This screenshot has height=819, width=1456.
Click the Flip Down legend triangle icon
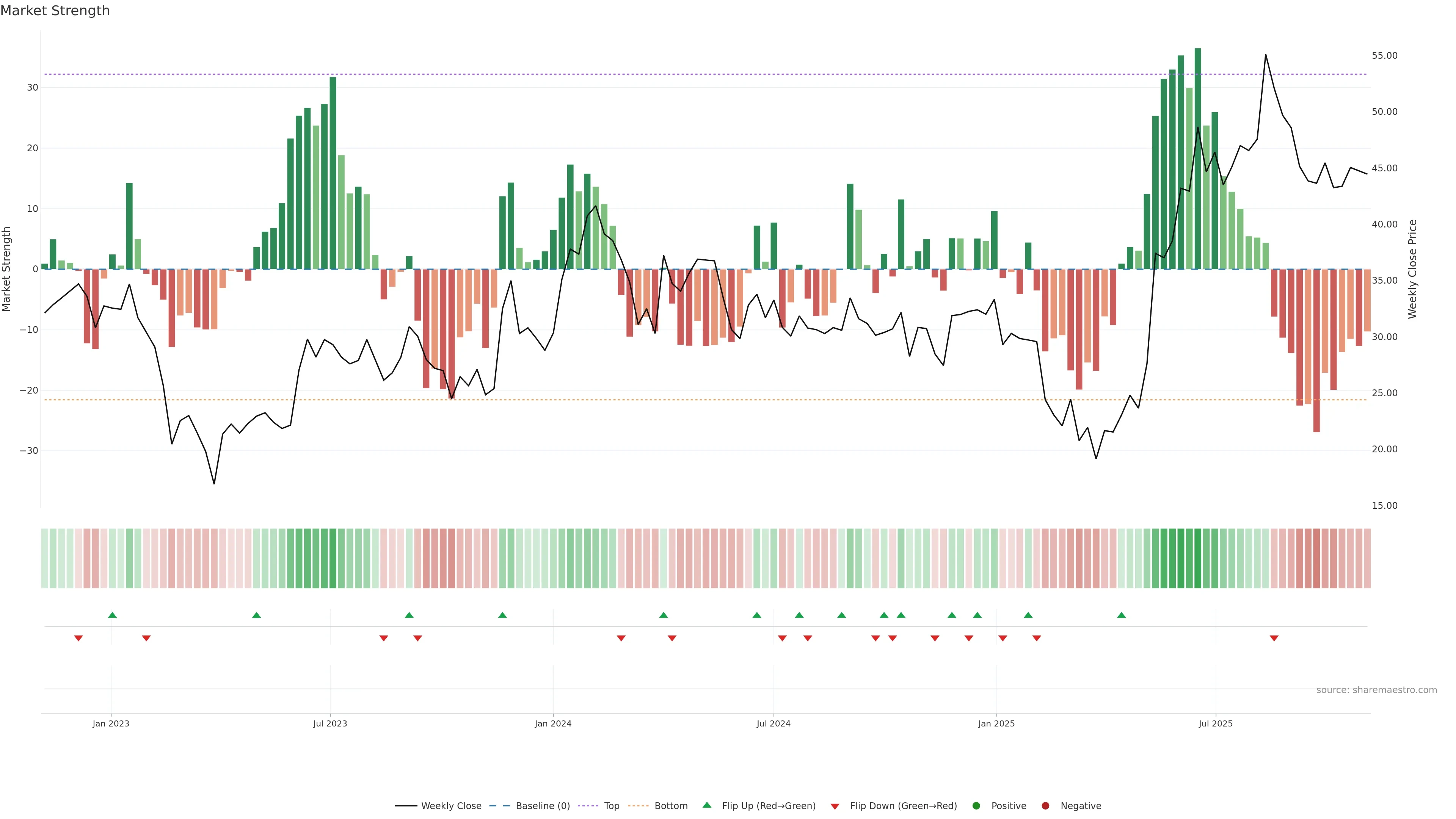click(x=835, y=806)
